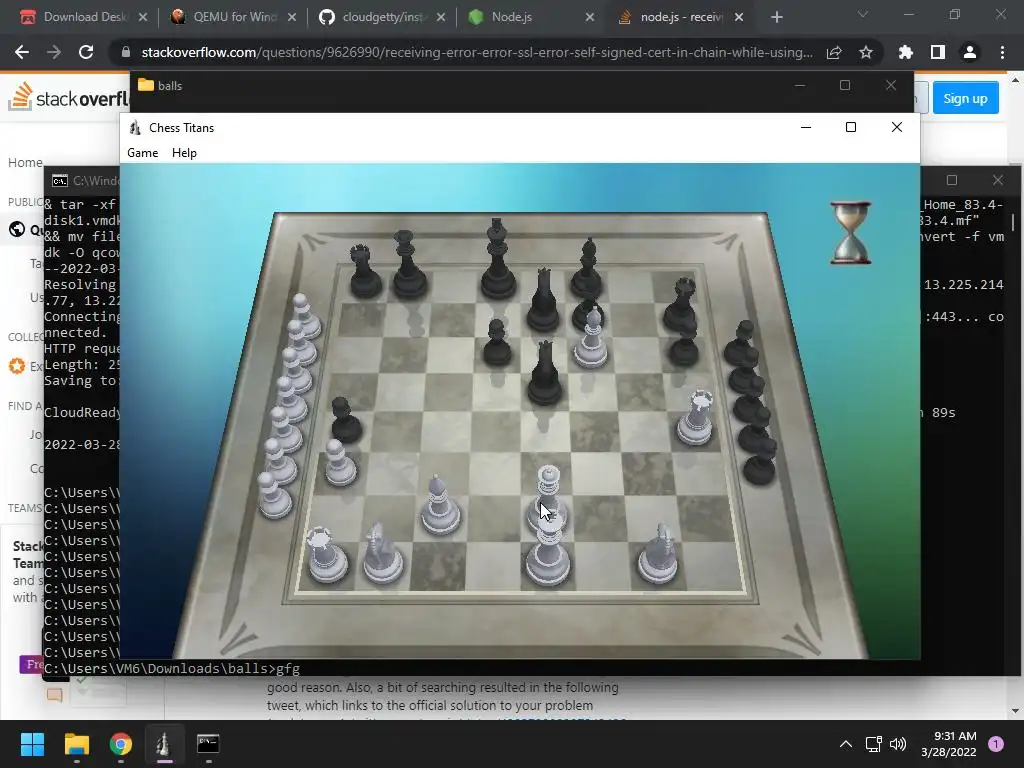Click Chess Titans taskbar icon

pos(165,744)
